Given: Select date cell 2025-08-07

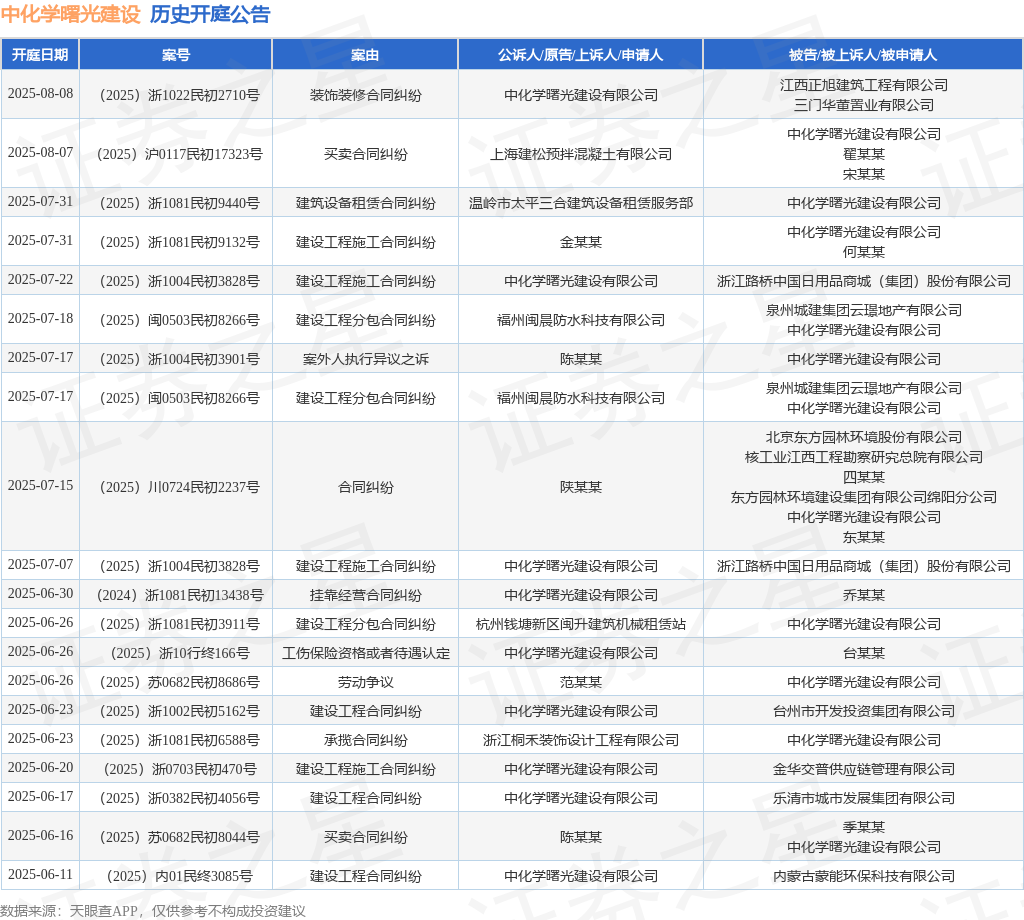Looking at the screenshot, I should pyautogui.click(x=40, y=152).
